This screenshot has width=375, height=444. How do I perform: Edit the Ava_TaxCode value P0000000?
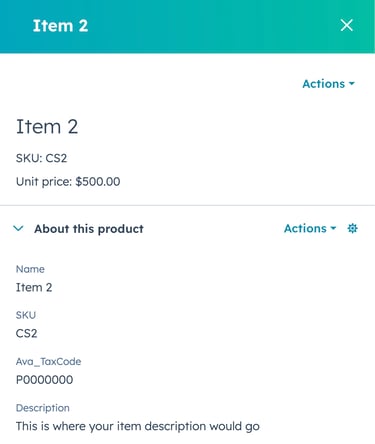click(x=44, y=380)
